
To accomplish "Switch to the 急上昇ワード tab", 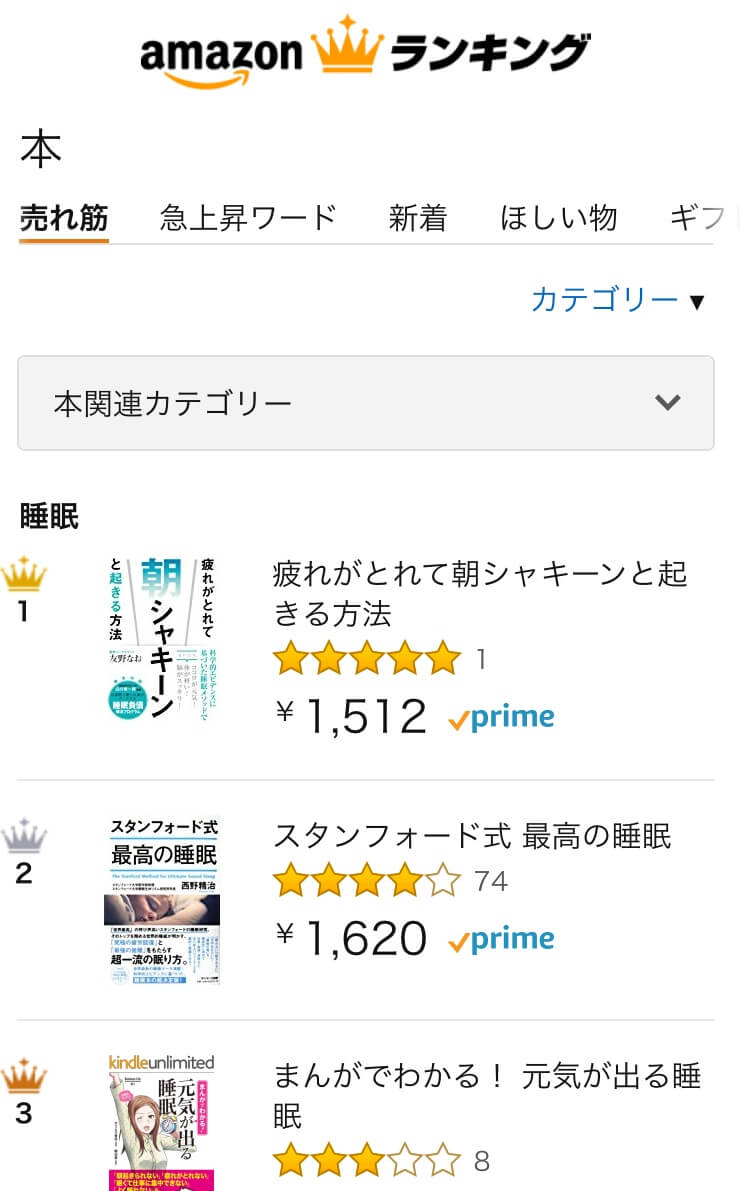I will click(x=248, y=217).
